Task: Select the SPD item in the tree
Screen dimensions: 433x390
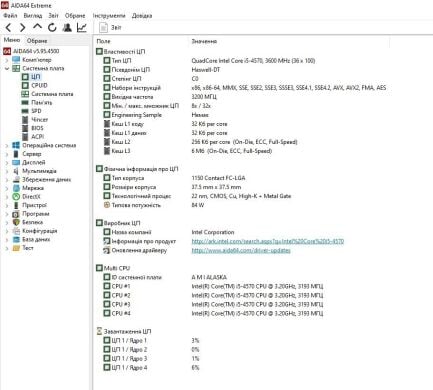Action: (32, 111)
